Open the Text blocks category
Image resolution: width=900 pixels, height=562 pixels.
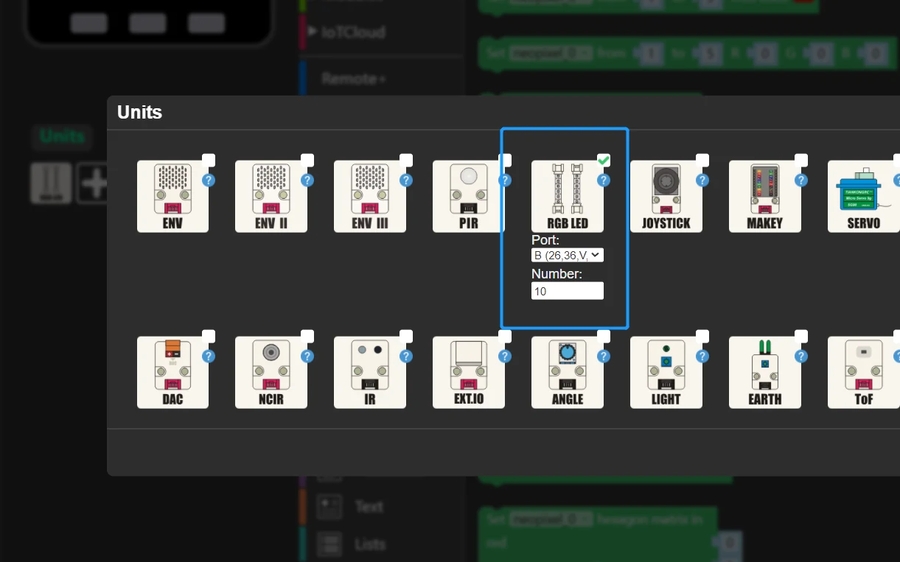point(368,506)
